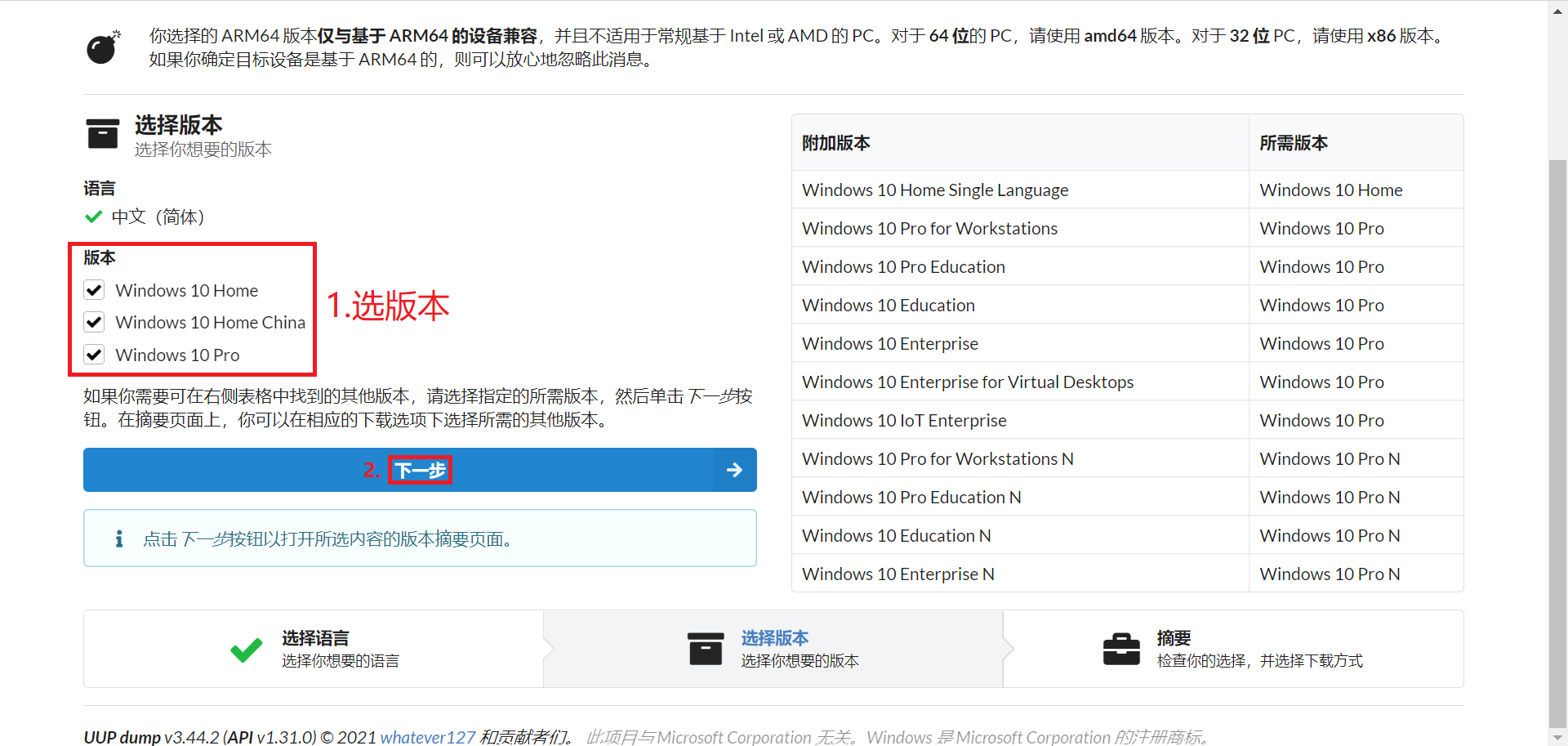The width and height of the screenshot is (1568, 746).
Task: Click the Windows 10 Home China label
Action: click(x=210, y=322)
